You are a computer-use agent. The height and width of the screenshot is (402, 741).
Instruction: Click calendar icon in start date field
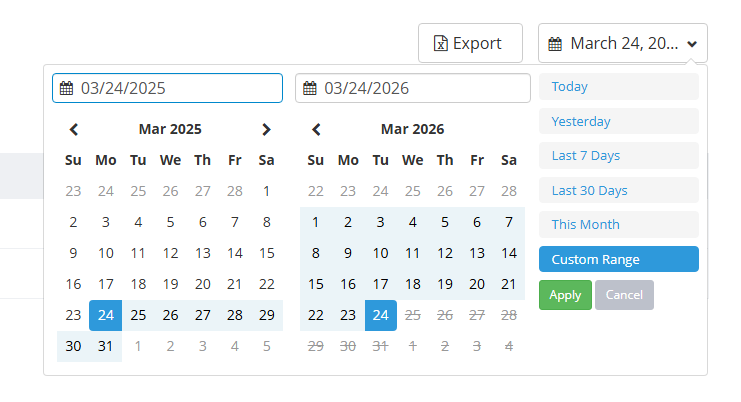click(x=67, y=88)
